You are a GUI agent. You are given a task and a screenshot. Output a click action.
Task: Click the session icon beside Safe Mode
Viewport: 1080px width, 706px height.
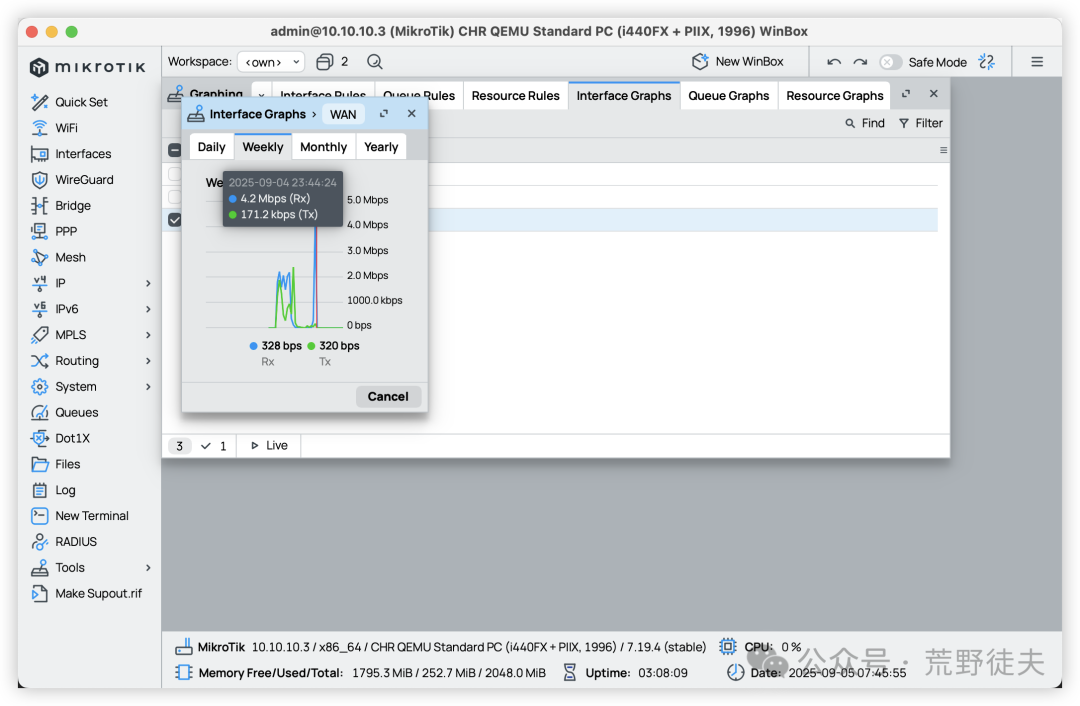[x=986, y=62]
